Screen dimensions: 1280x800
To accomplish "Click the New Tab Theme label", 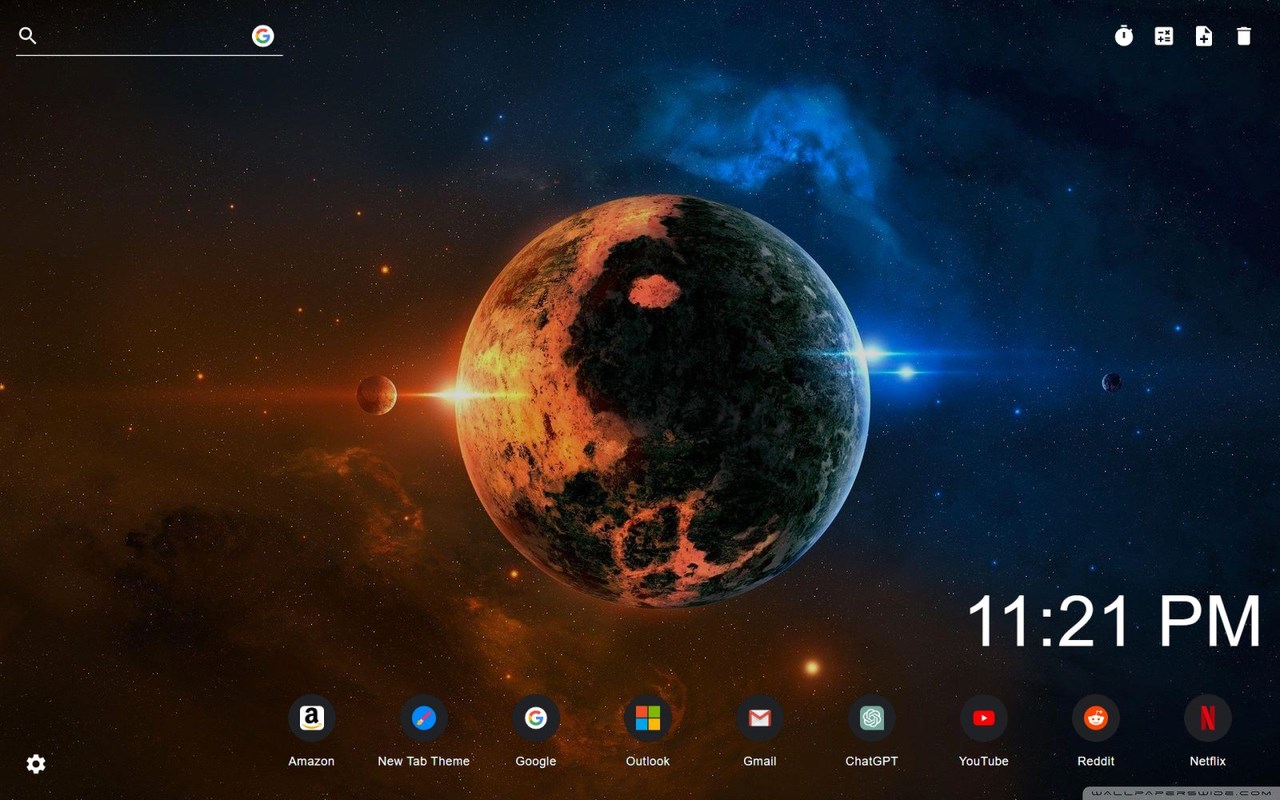I will 424,761.
